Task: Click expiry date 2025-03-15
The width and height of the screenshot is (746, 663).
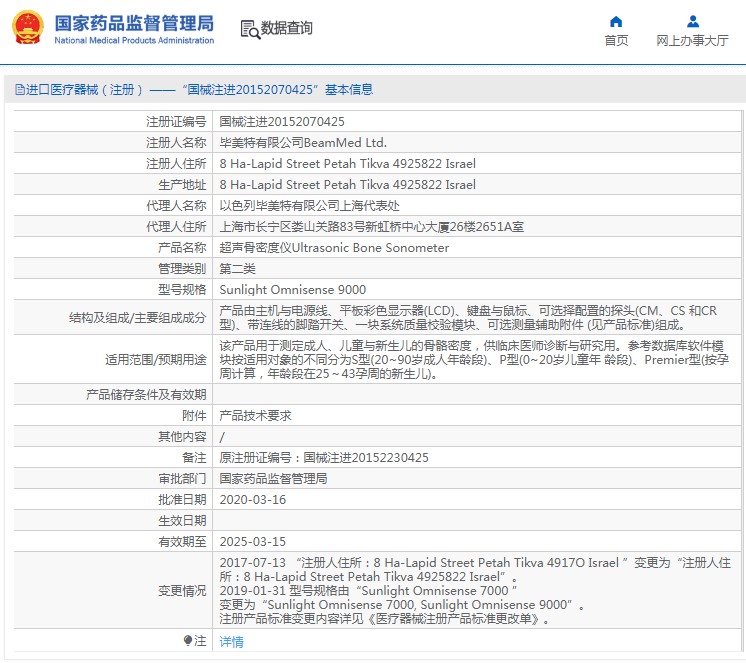Action: pos(253,541)
